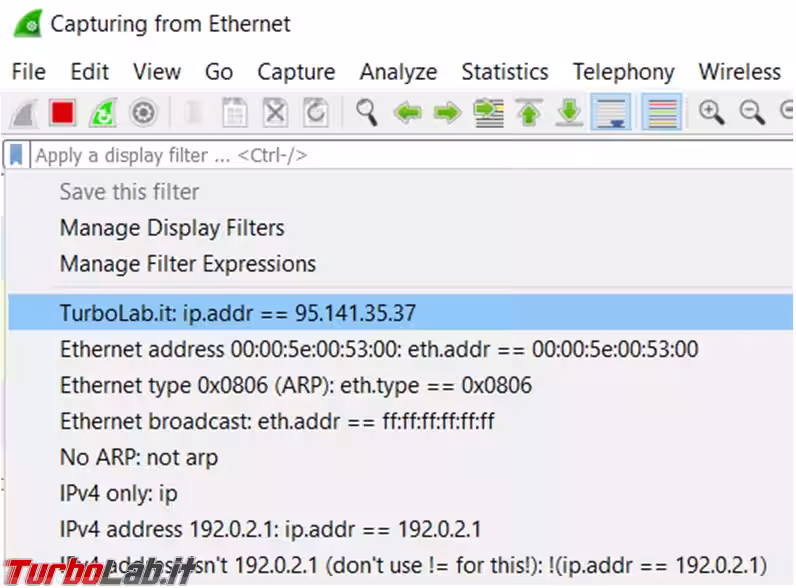Click into the display filter field
796x588 pixels.
[x=400, y=156]
